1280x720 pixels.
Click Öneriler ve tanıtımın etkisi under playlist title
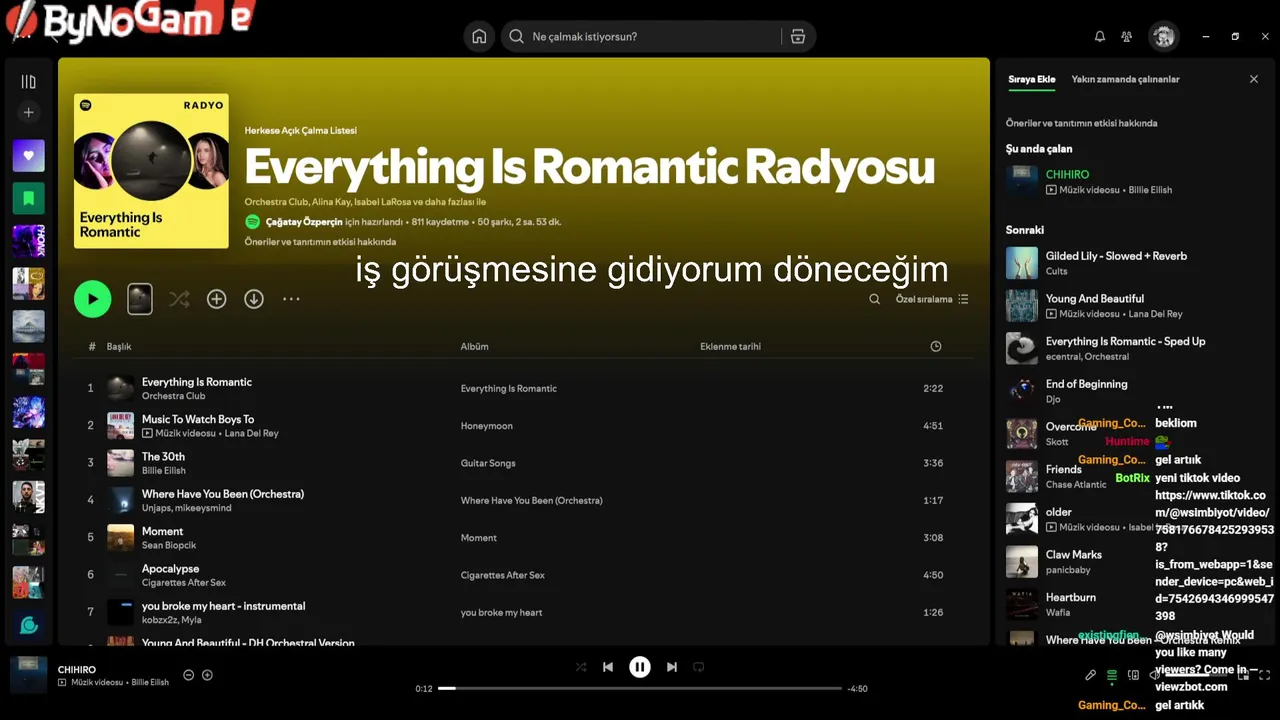point(320,242)
